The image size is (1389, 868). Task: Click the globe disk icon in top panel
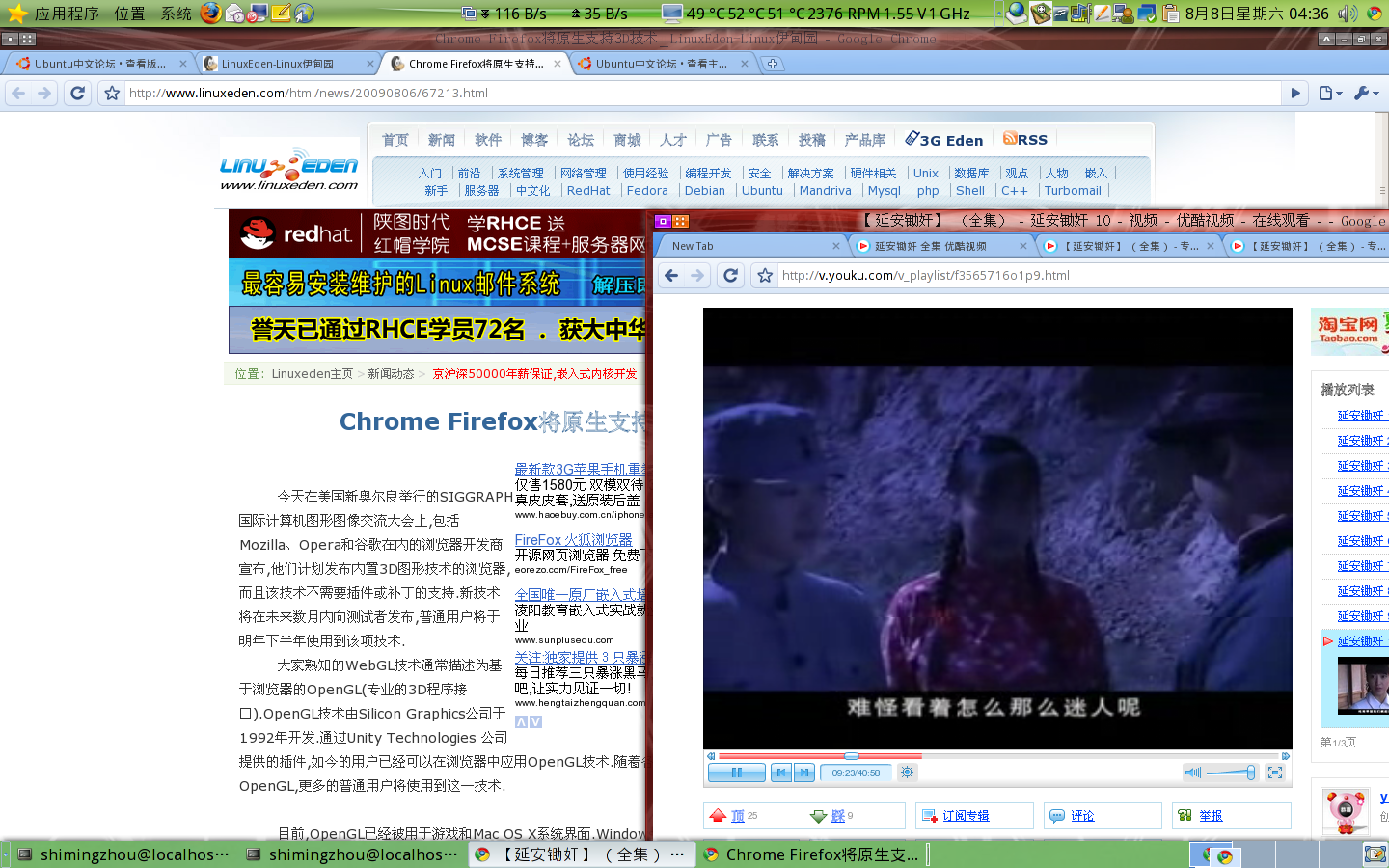[1017, 14]
